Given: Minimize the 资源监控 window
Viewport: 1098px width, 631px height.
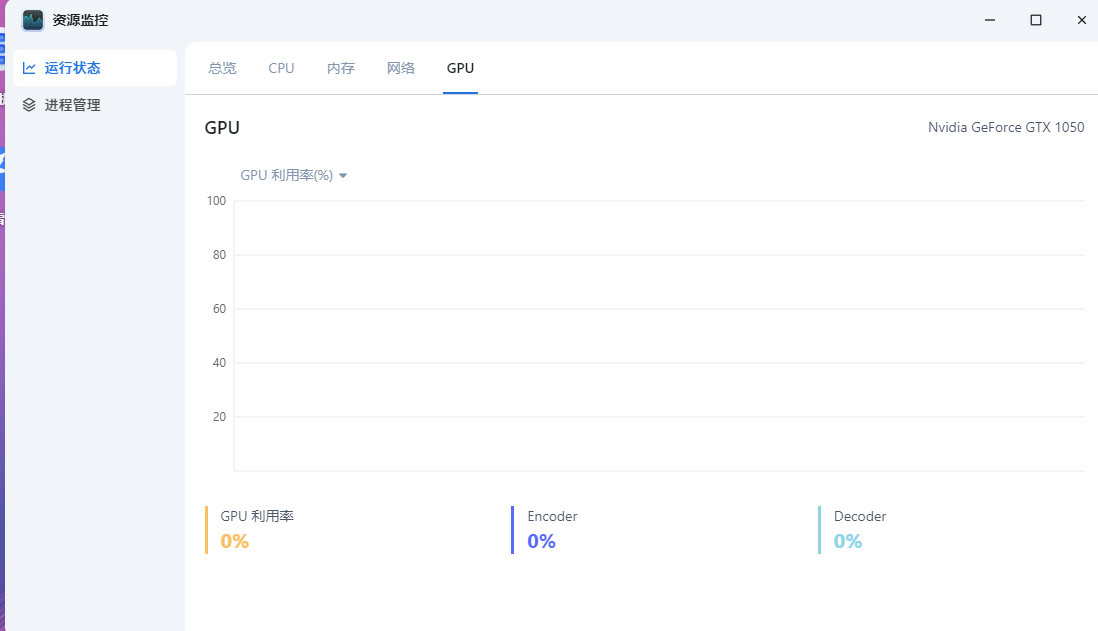Looking at the screenshot, I should click(x=989, y=20).
